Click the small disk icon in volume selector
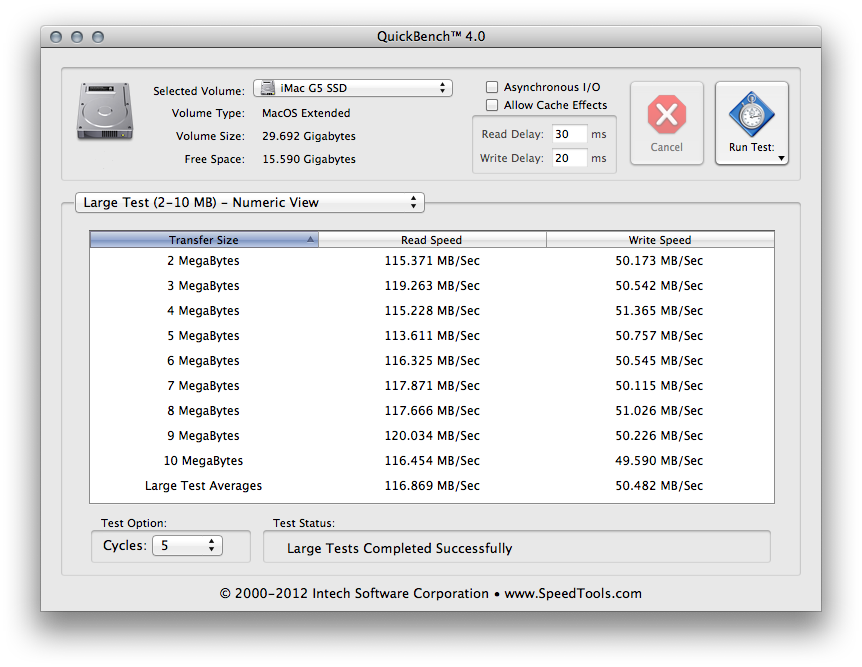The width and height of the screenshot is (862, 667). [x=268, y=88]
